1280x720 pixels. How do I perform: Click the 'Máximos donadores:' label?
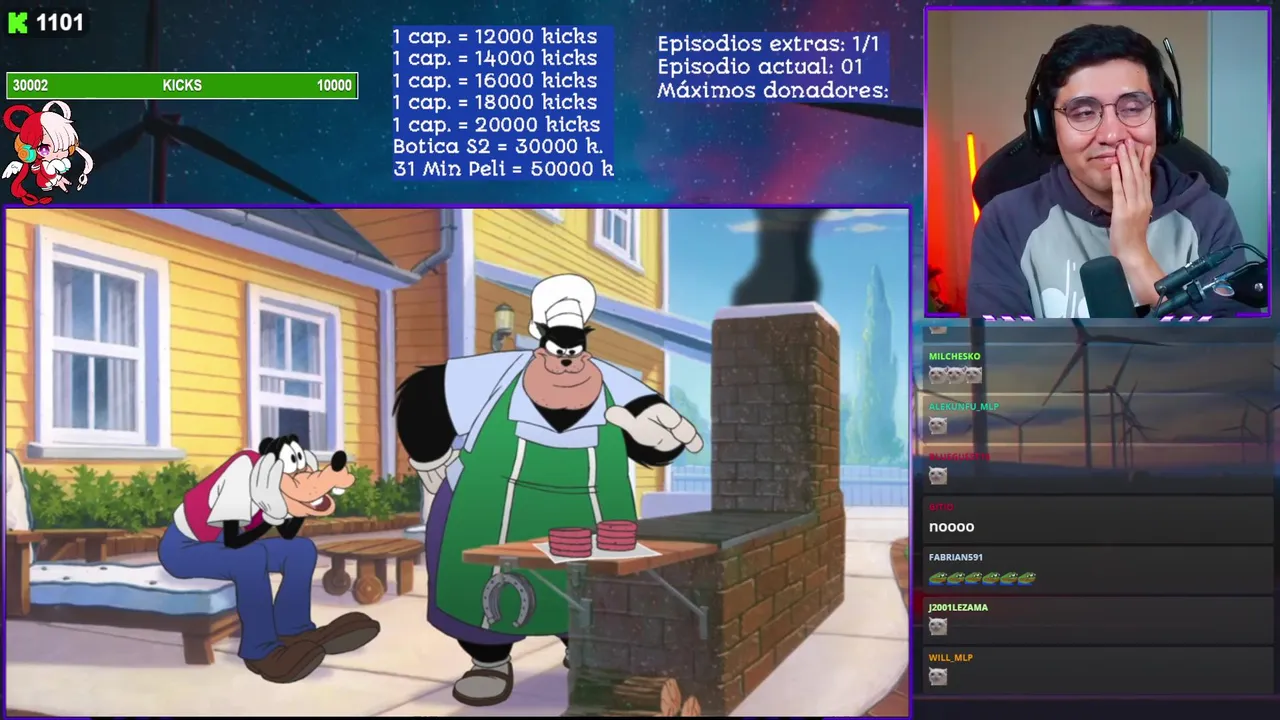pyautogui.click(x=773, y=91)
